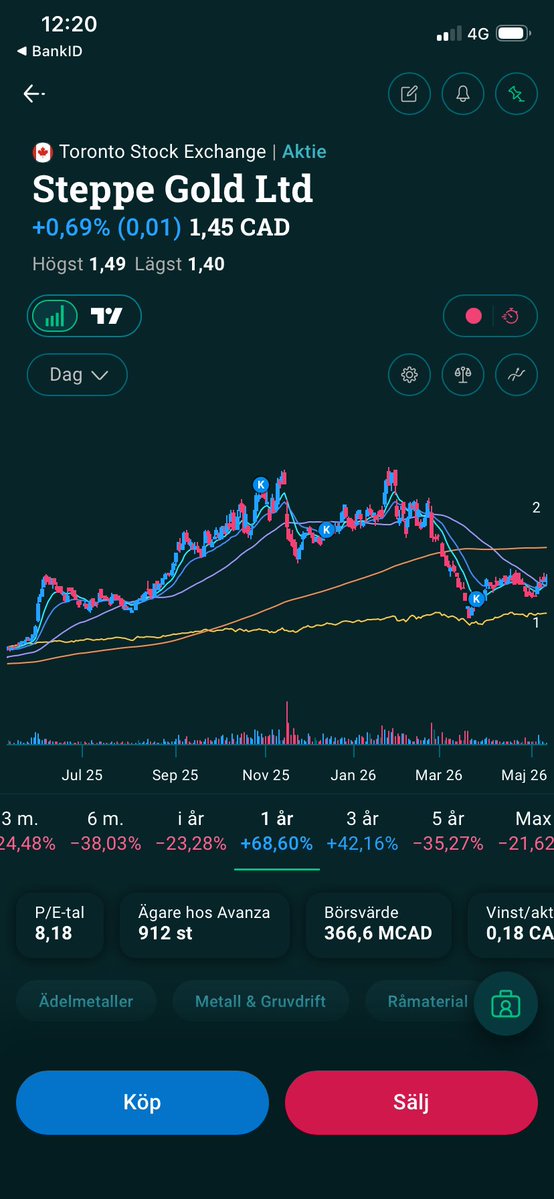Tap the Köp buy button
The width and height of the screenshot is (554, 1199).
pos(142,1103)
